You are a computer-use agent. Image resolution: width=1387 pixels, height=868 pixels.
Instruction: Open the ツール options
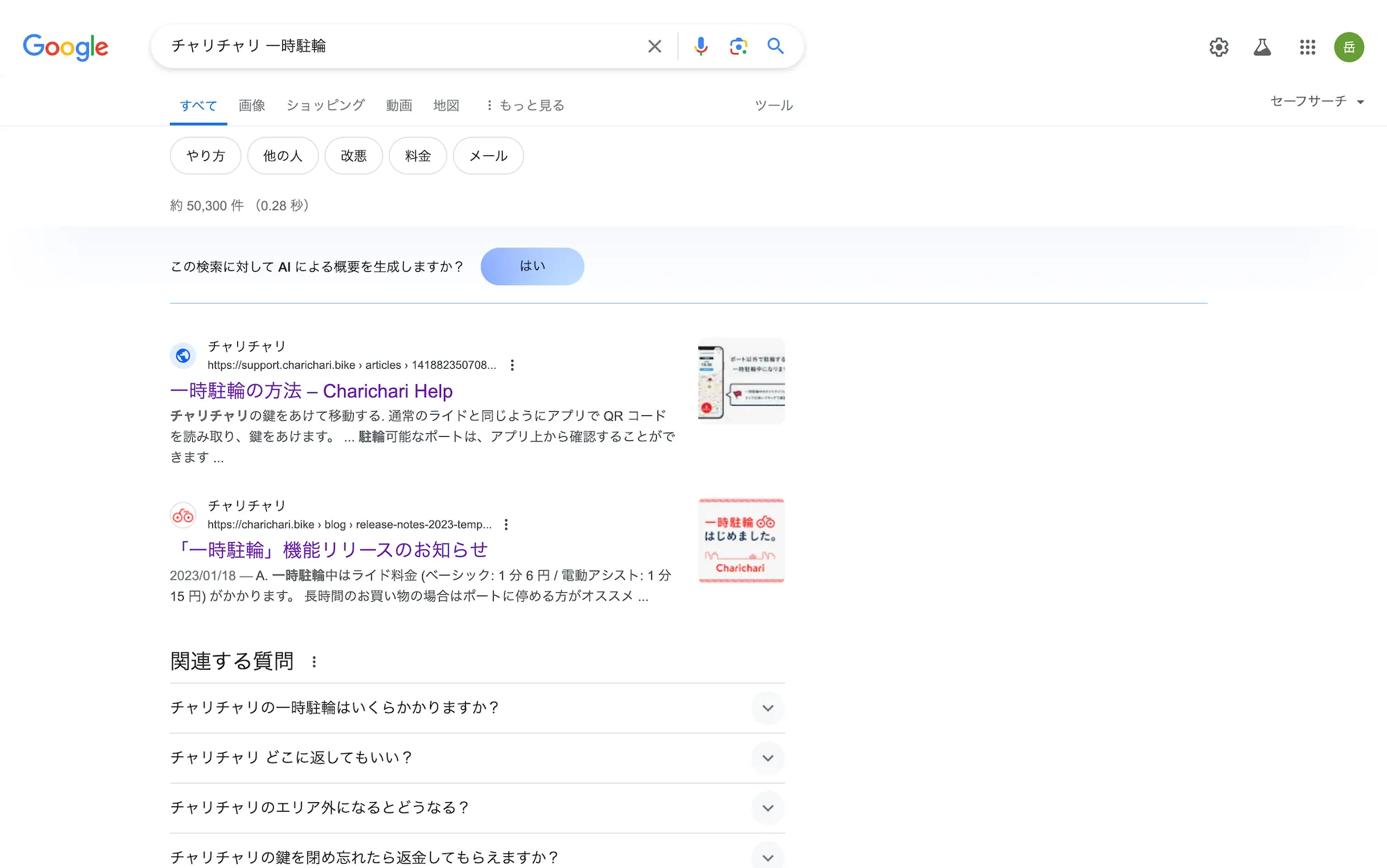pyautogui.click(x=773, y=105)
